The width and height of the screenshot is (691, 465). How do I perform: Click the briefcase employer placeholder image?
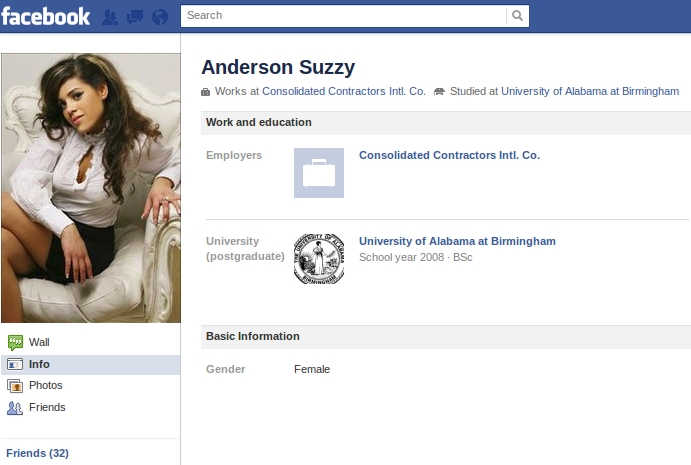[x=319, y=173]
